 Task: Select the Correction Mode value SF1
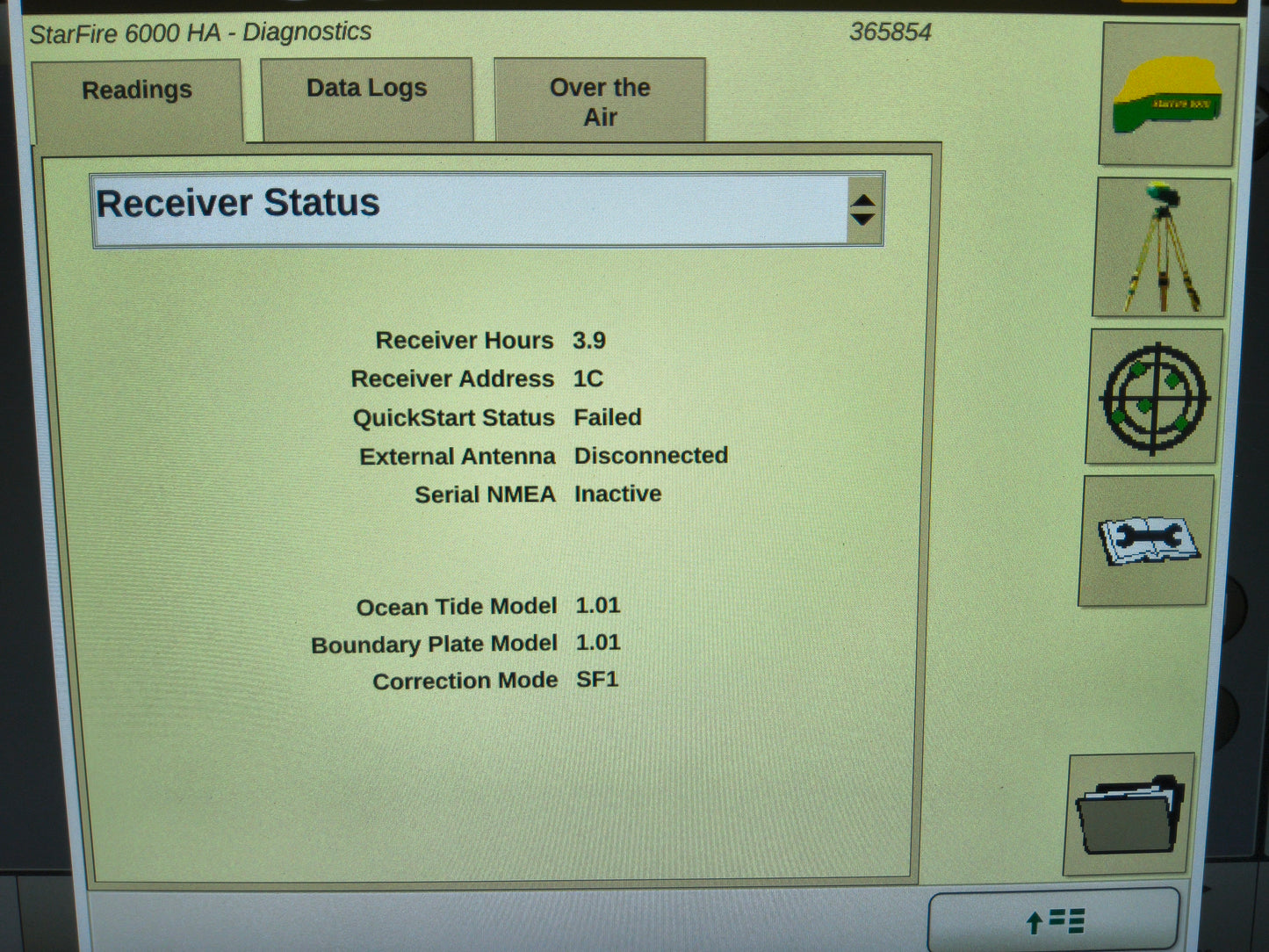[x=597, y=679]
